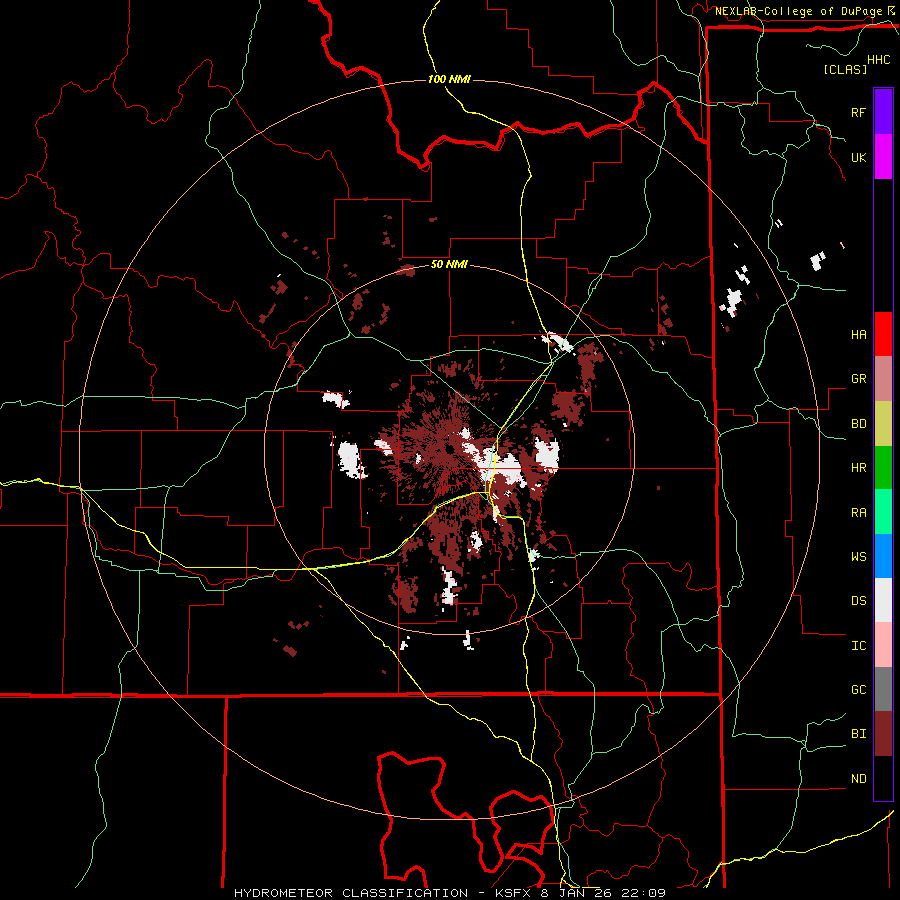Click the UK magenta legend swatch
900x900 pixels.
pos(883,157)
